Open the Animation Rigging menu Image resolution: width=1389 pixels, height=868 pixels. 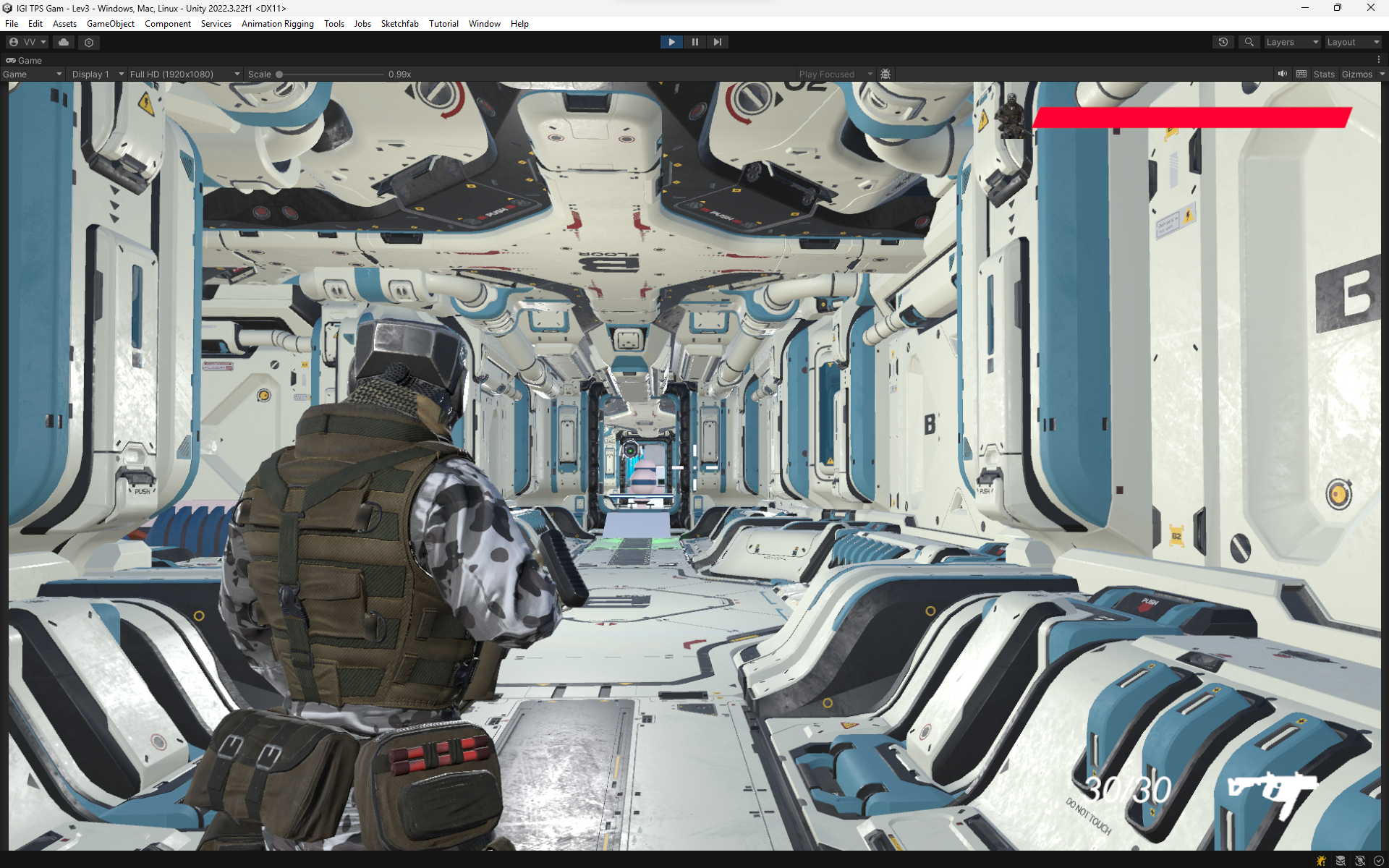point(277,24)
